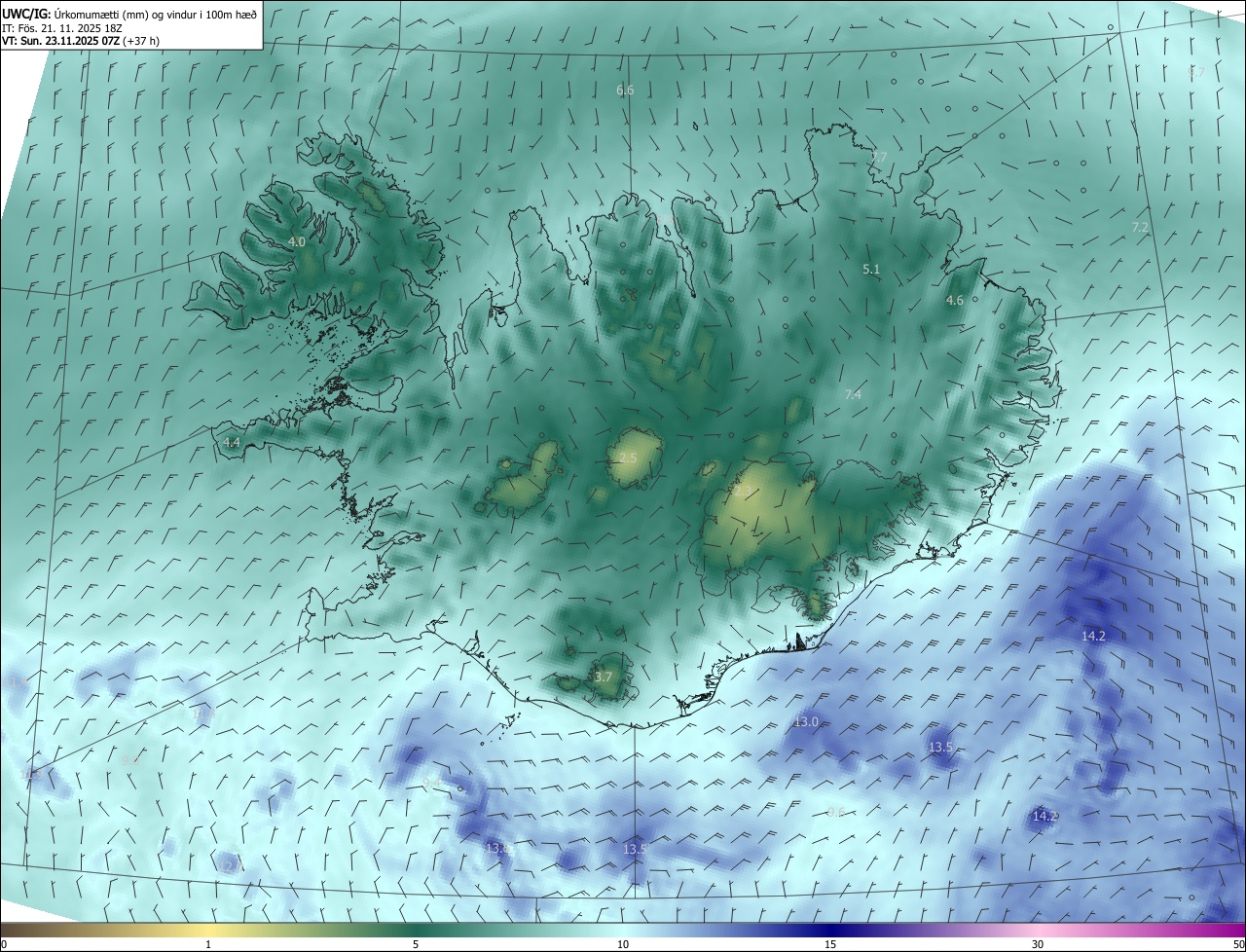
Task: Click the 2.5 value on the central glacier
Action: click(628, 458)
